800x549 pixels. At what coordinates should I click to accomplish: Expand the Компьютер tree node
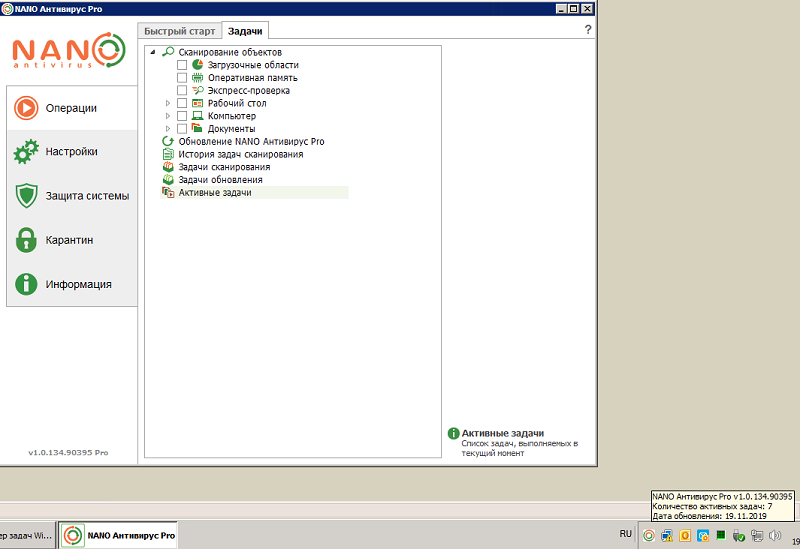168,116
